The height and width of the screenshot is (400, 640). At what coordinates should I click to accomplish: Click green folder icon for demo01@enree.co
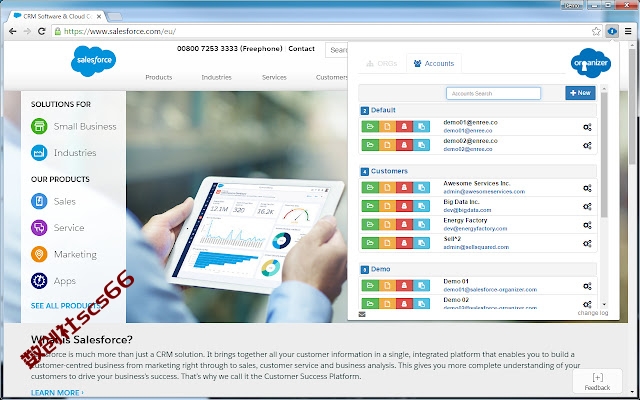click(x=370, y=127)
